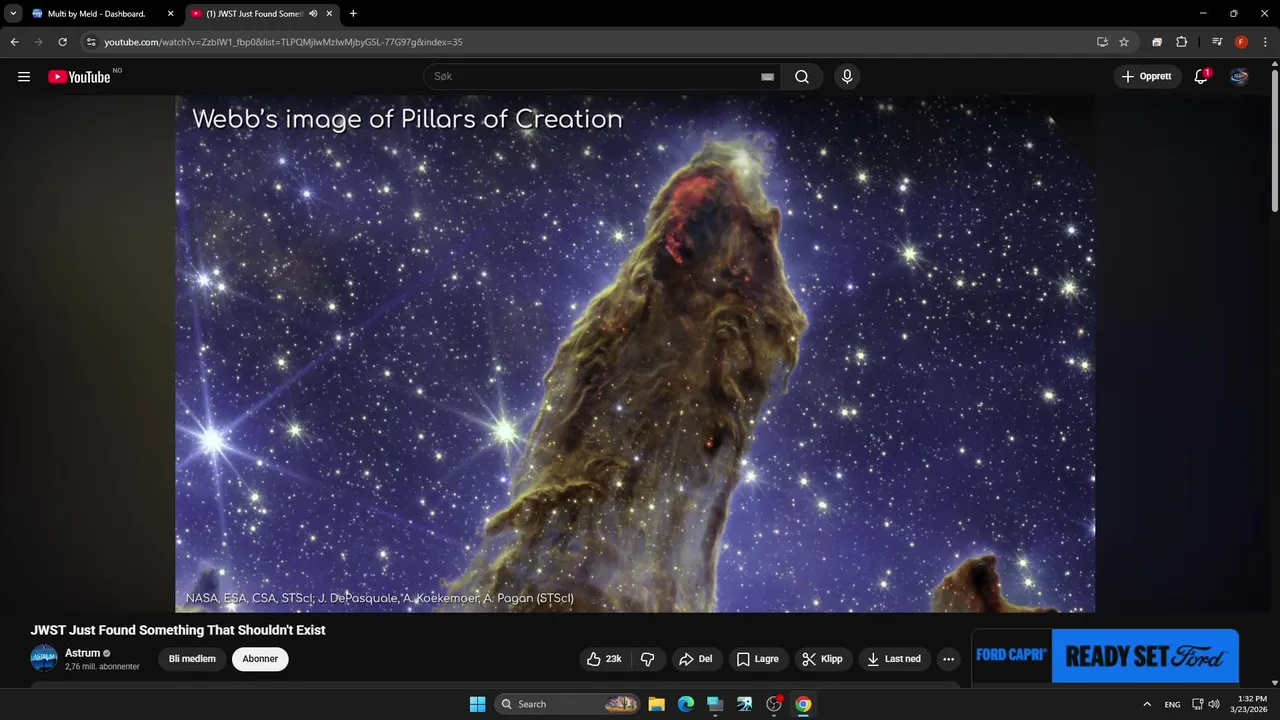Click the Astrum channel avatar

pos(44,658)
